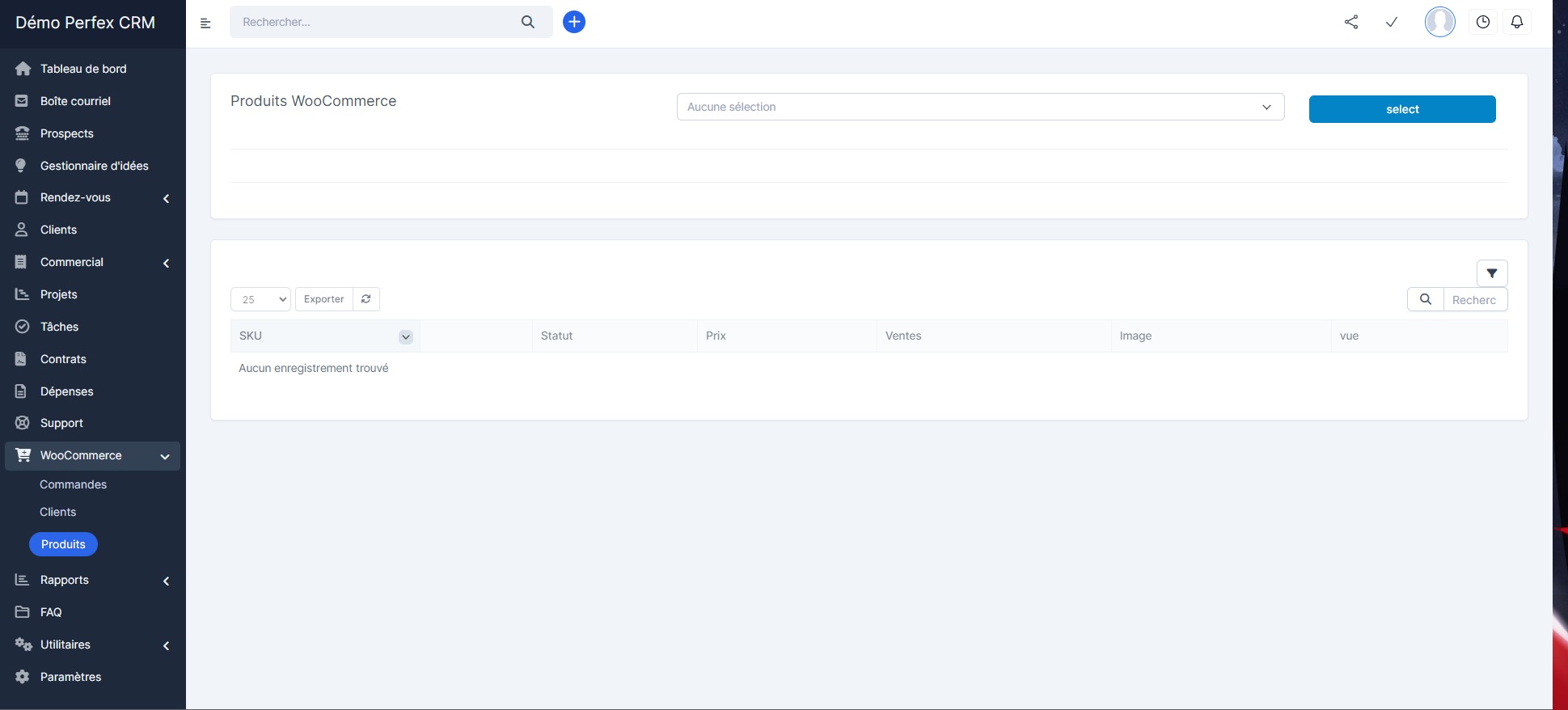Image resolution: width=1568 pixels, height=710 pixels.
Task: Open the Gestionnaire d'idées menu item
Action: point(94,166)
